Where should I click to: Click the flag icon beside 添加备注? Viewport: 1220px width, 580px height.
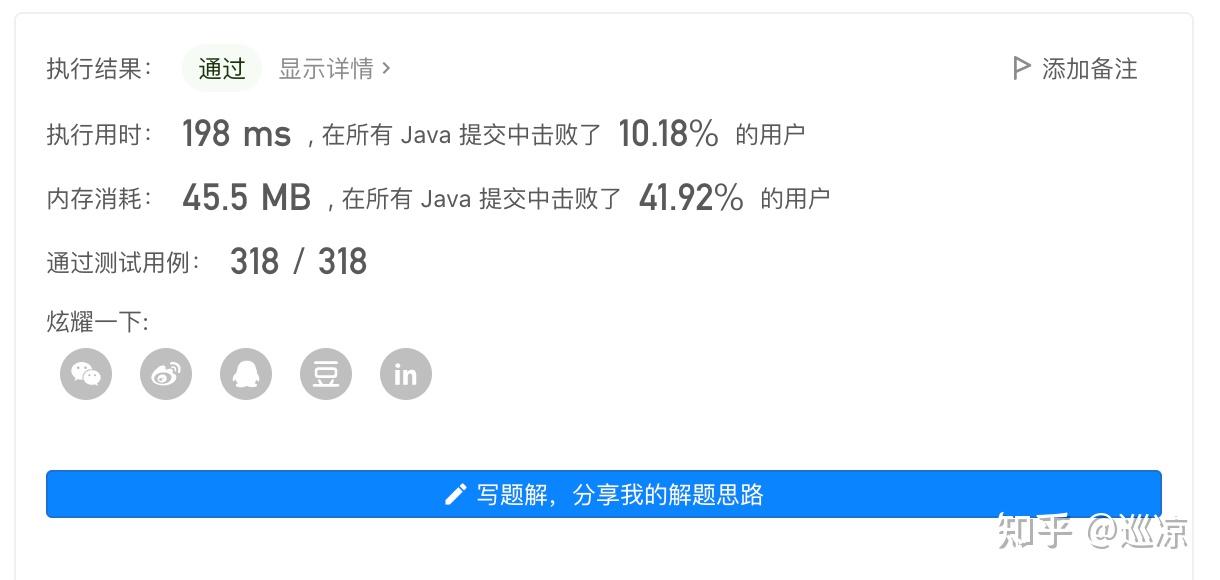coord(1021,68)
